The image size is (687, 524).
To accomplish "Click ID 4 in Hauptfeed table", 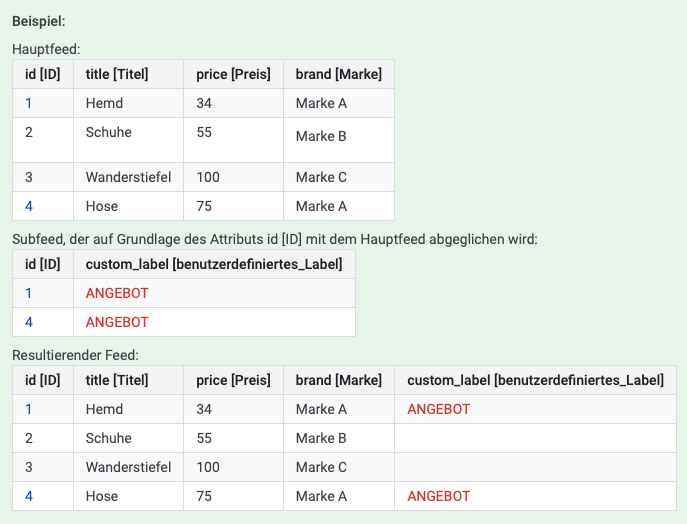I will [x=28, y=206].
